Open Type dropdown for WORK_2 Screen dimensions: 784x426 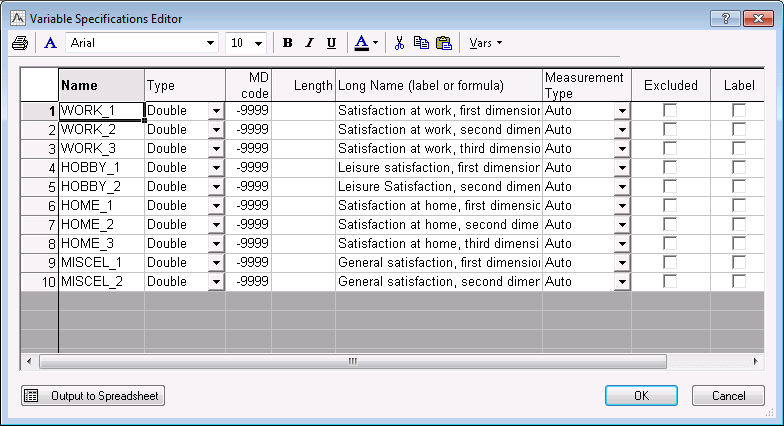point(216,130)
